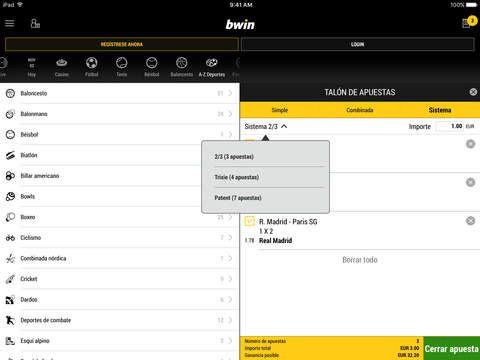Image resolution: width=480 pixels, height=360 pixels.
Task: Click the Baloncesto list row icon
Action: 10,93
